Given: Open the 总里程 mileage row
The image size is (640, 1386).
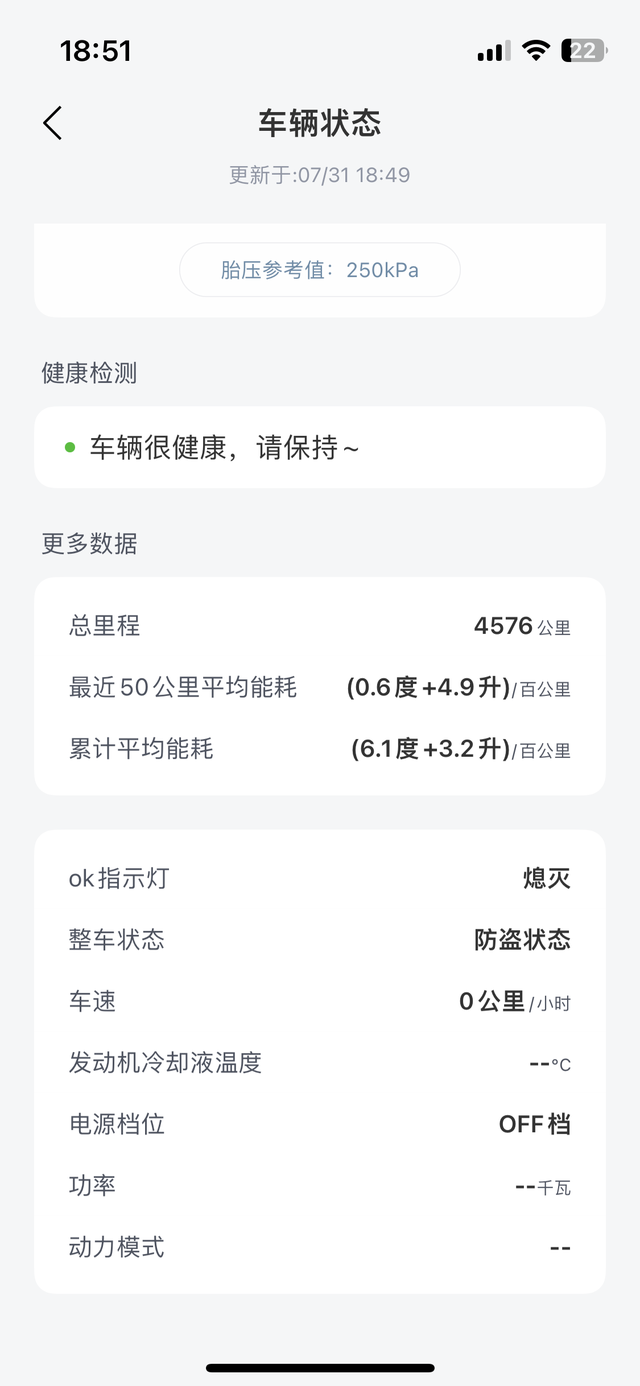Looking at the screenshot, I should 320,626.
